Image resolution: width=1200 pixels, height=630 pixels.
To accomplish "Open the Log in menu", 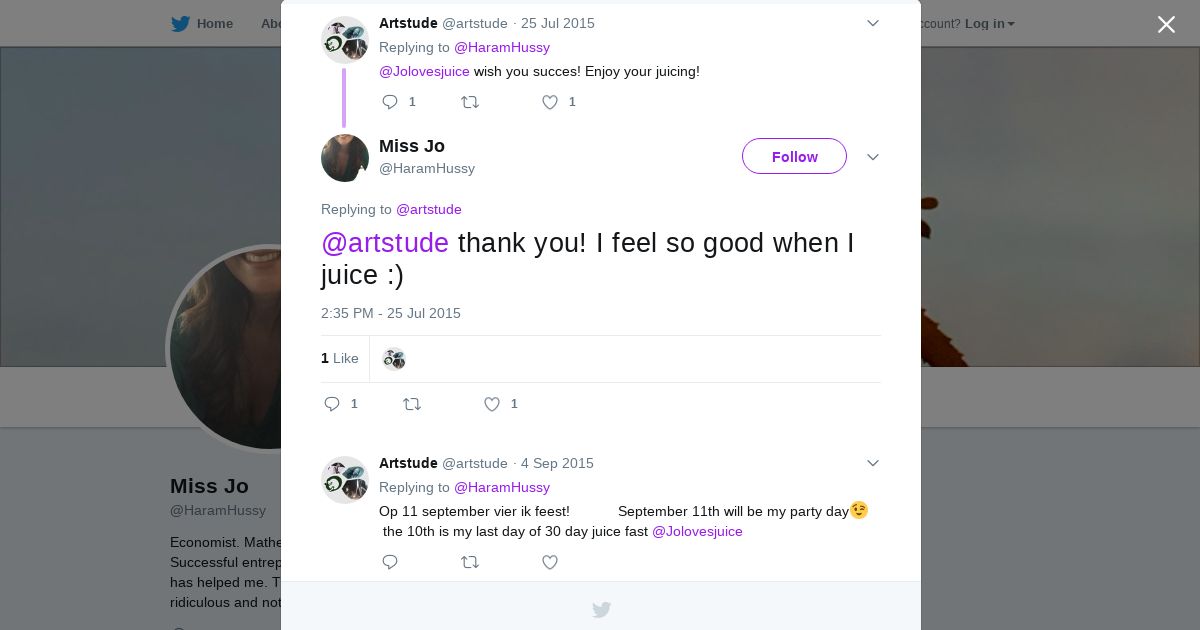I will (x=989, y=23).
